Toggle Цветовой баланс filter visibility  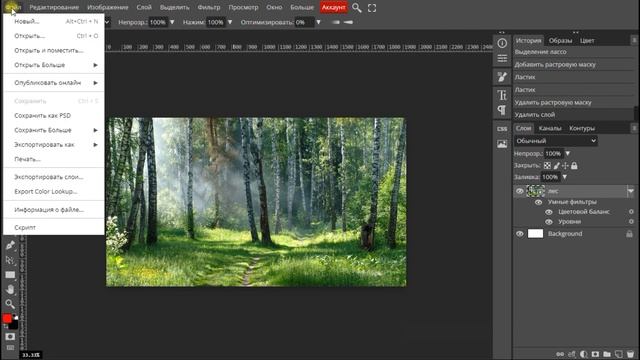(549, 212)
